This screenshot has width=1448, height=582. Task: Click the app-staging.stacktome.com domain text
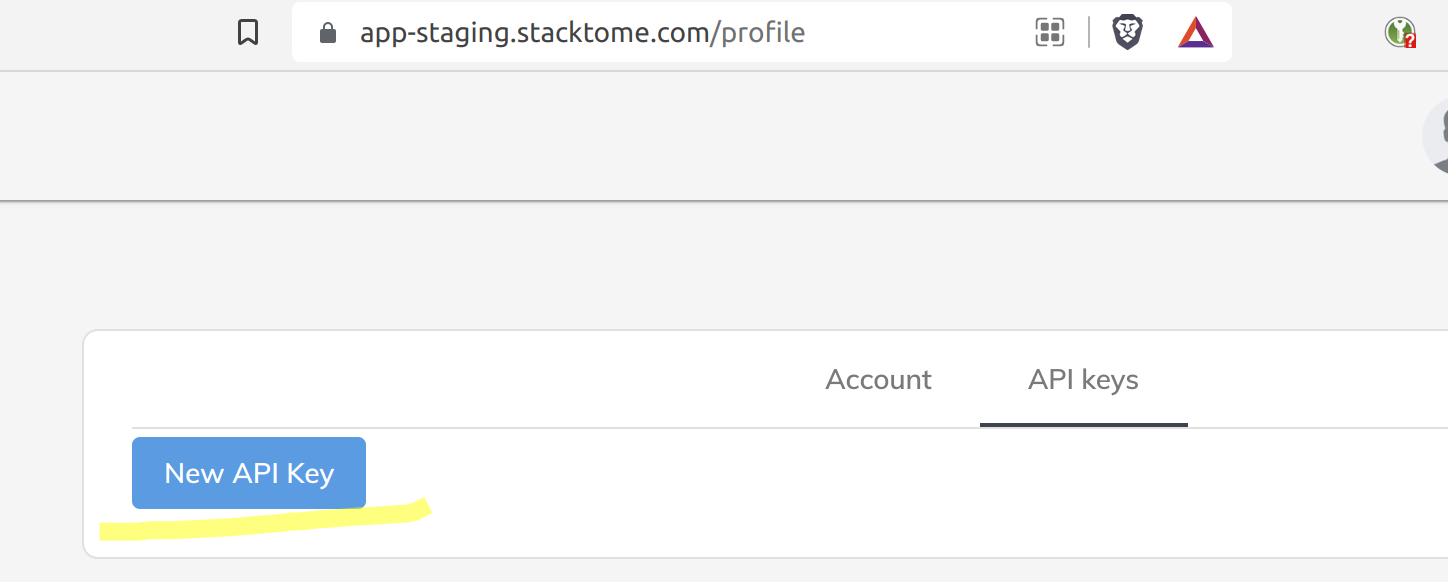coord(535,33)
